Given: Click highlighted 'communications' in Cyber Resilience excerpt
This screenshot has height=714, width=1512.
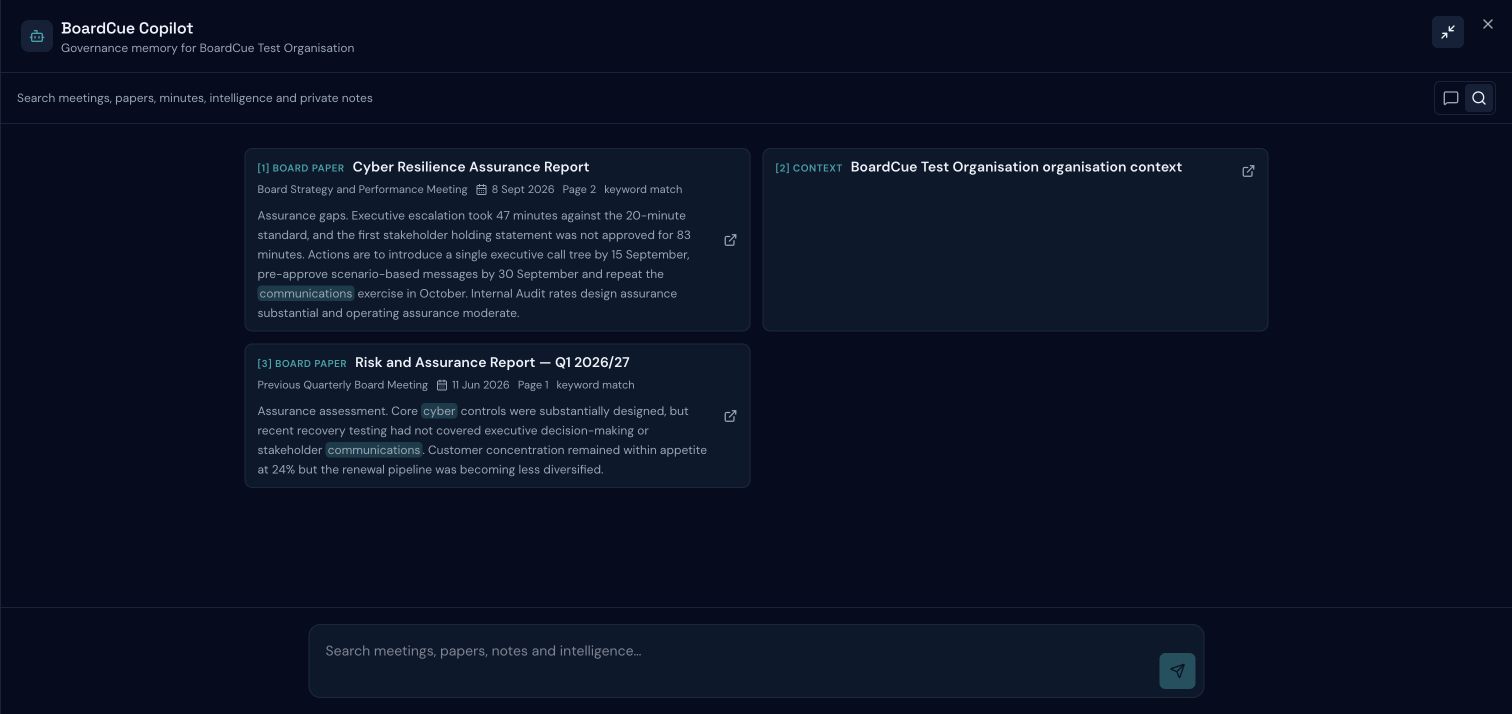Looking at the screenshot, I should 306,294.
